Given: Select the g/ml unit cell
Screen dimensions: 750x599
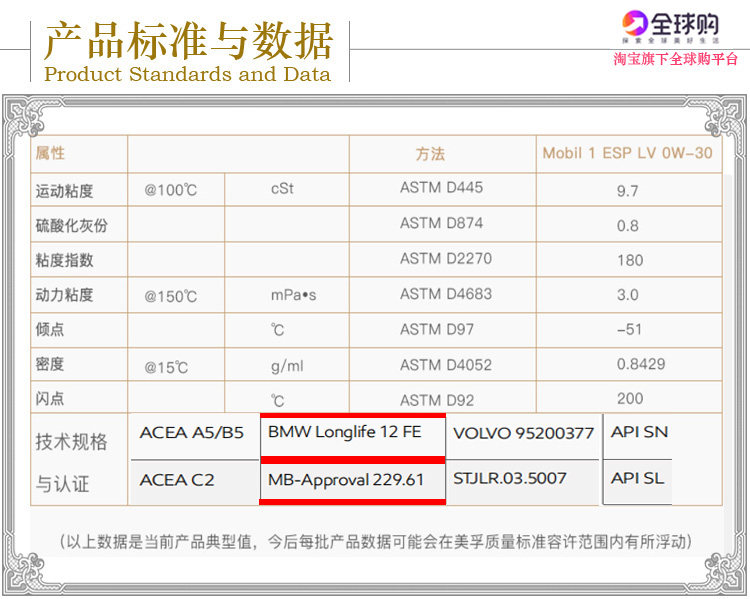Looking at the screenshot, I should click(287, 366).
